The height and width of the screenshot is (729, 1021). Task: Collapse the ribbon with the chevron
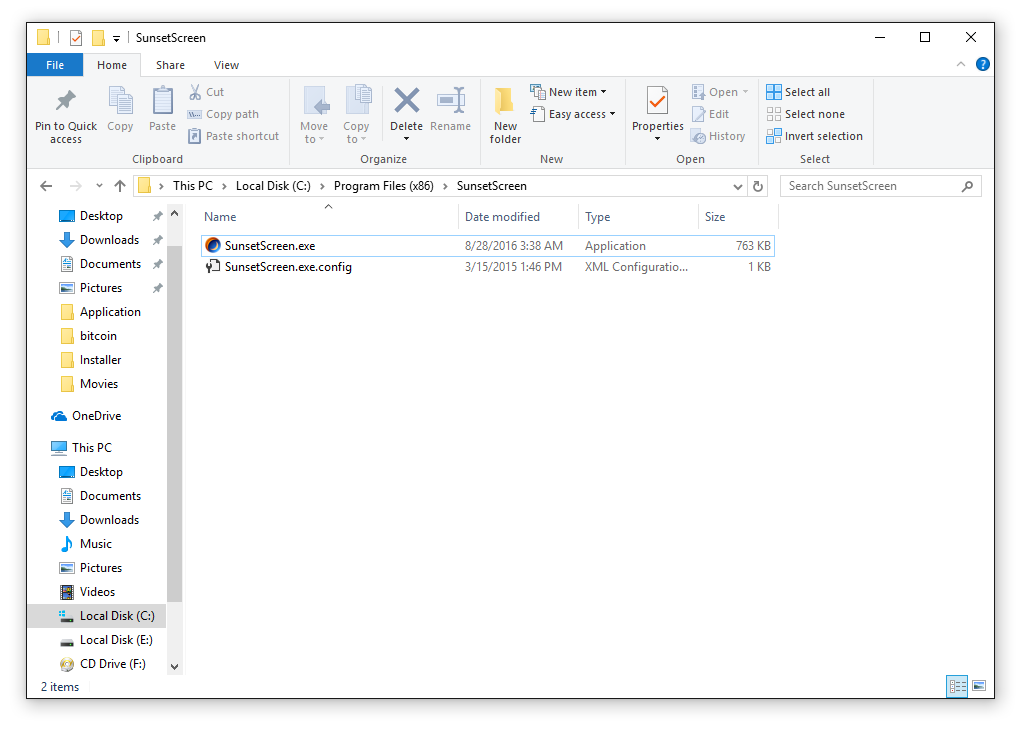pyautogui.click(x=960, y=64)
